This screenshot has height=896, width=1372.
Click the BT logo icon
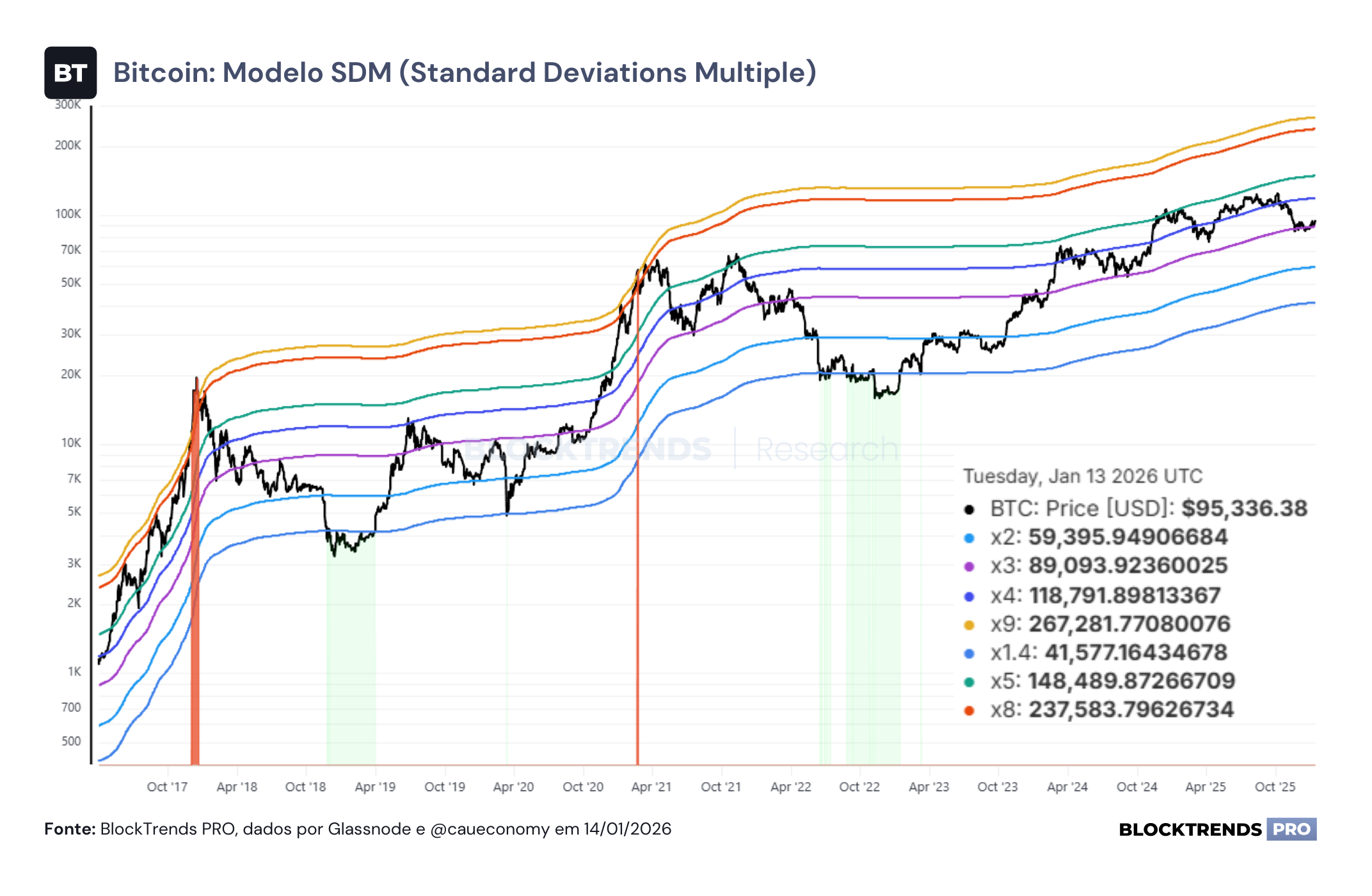[x=70, y=73]
